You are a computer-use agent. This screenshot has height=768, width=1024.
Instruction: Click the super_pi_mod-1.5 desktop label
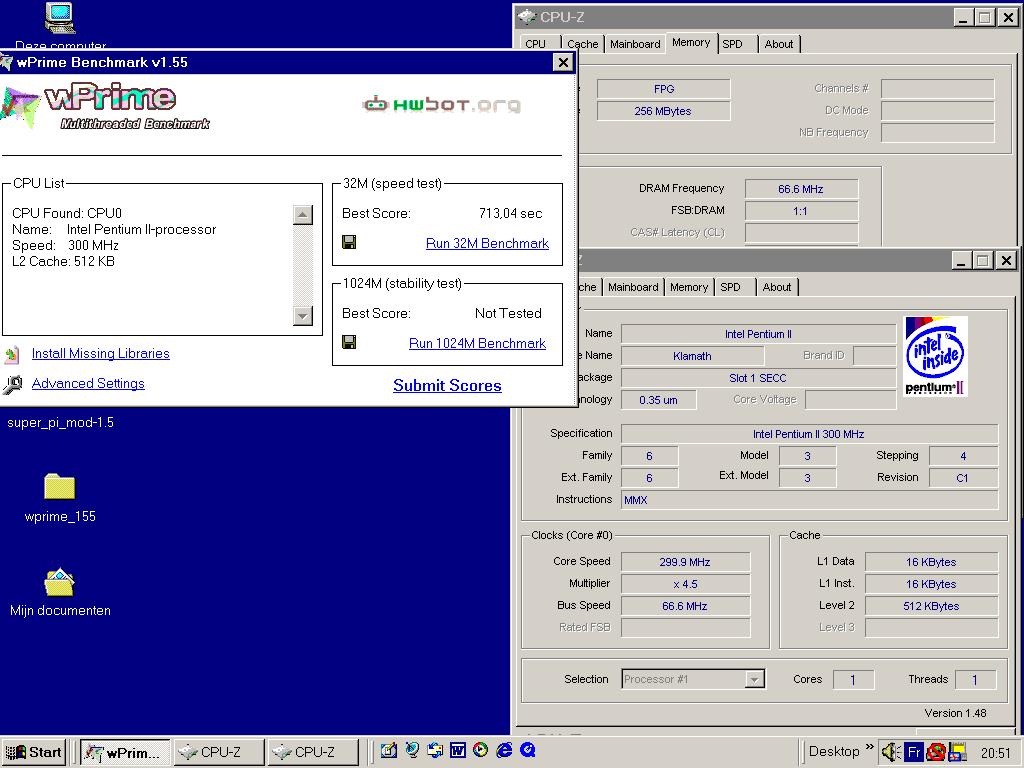[x=60, y=423]
